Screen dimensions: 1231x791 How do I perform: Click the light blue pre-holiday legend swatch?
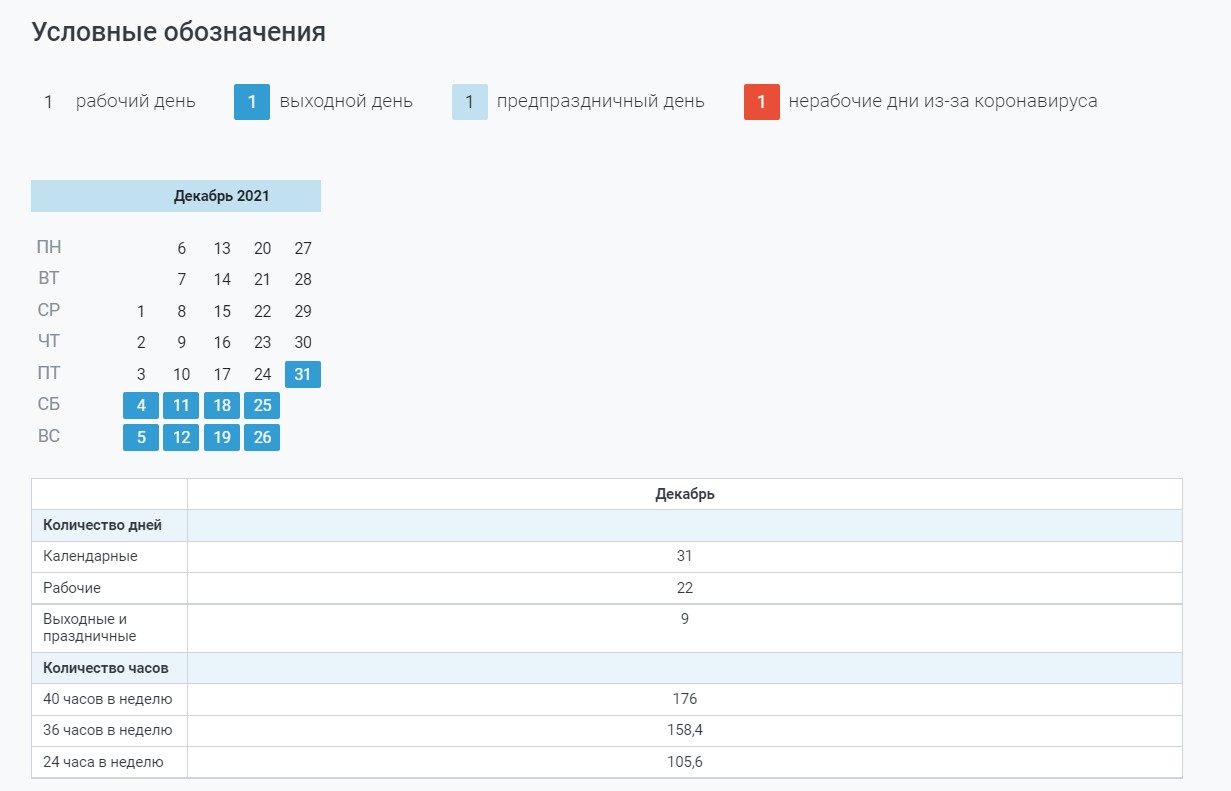[x=470, y=102]
